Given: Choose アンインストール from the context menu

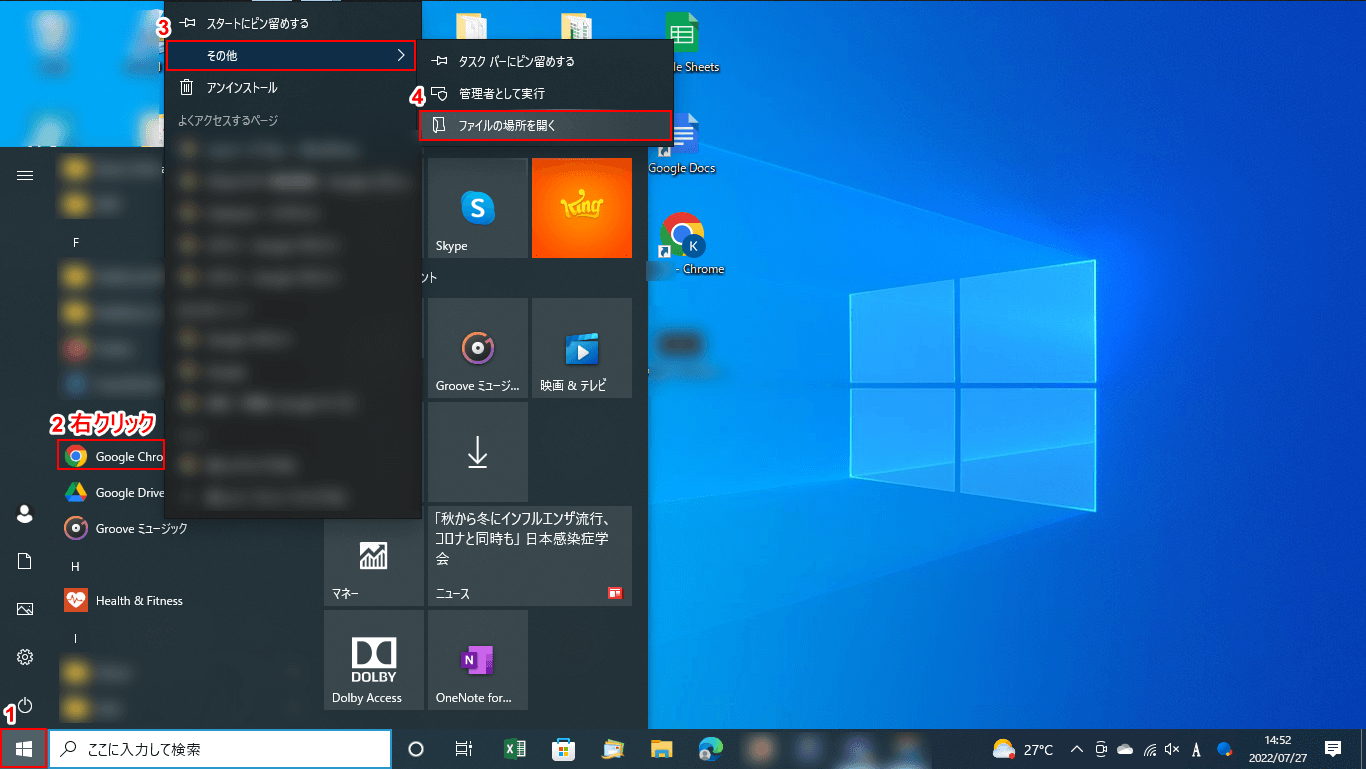Looking at the screenshot, I should [x=292, y=88].
